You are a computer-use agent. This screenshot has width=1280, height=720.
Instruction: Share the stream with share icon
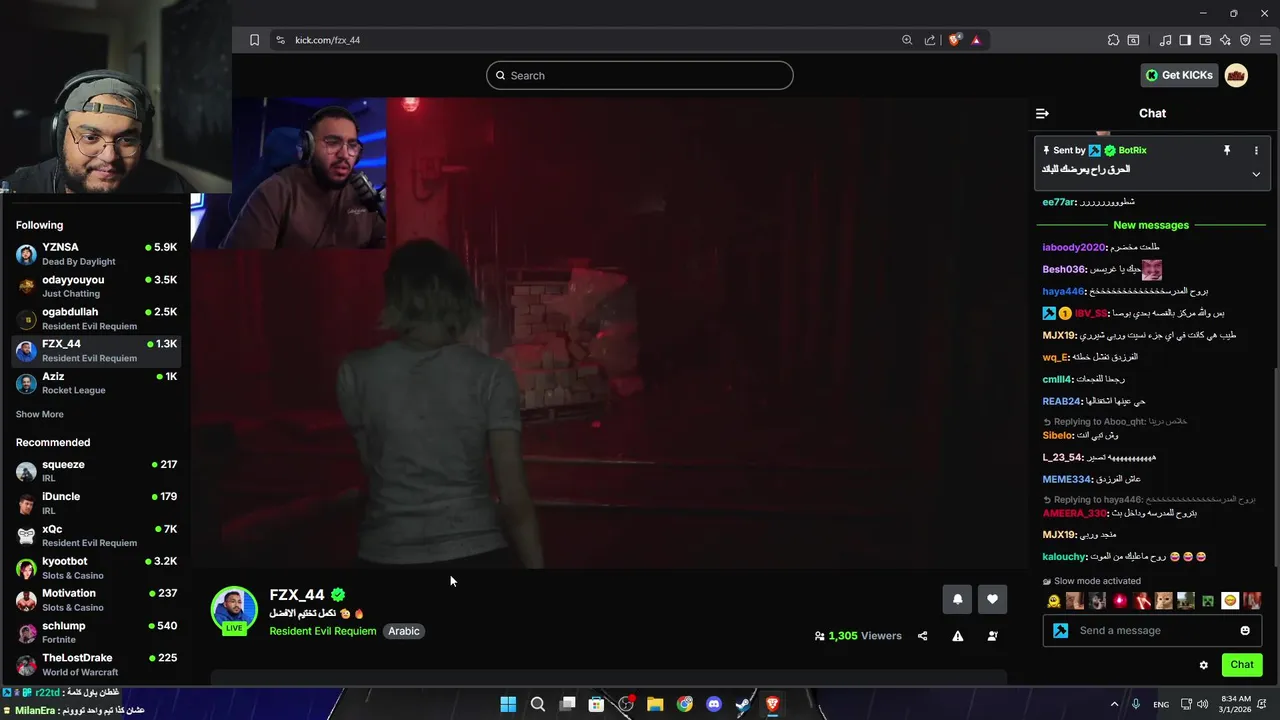point(922,636)
